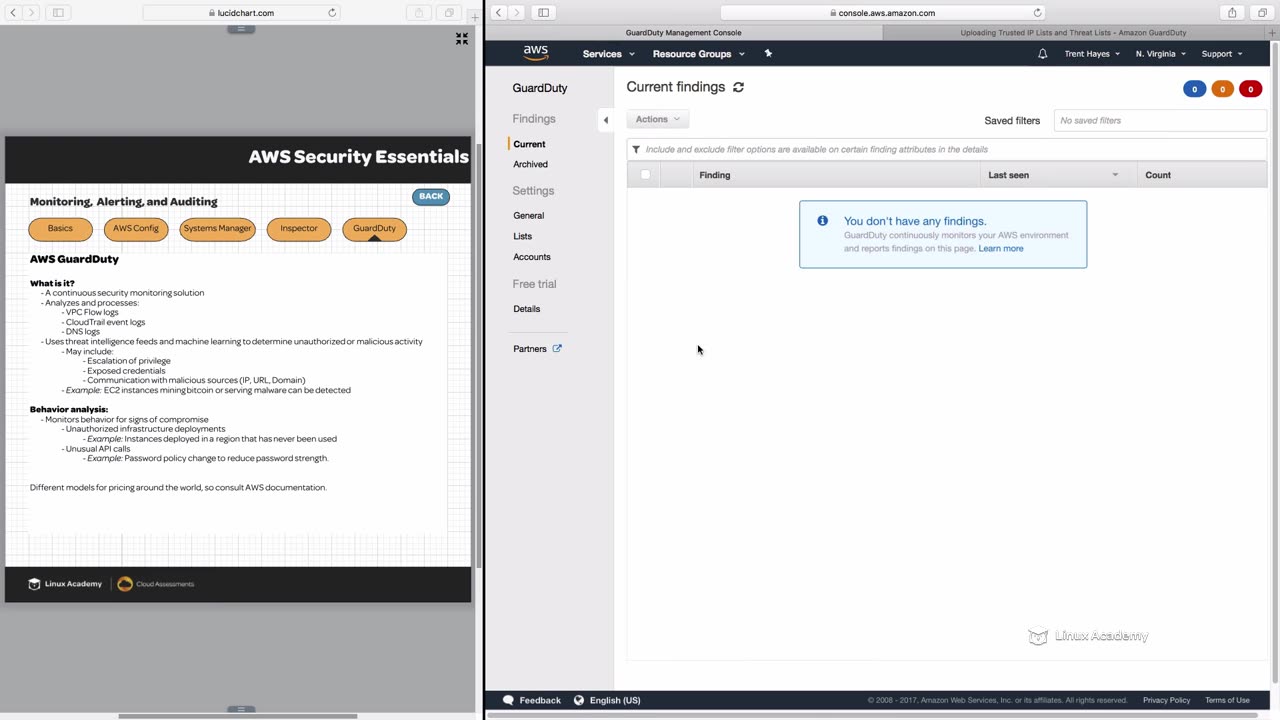Open the Actions dropdown
The height and width of the screenshot is (720, 1280).
(x=658, y=119)
